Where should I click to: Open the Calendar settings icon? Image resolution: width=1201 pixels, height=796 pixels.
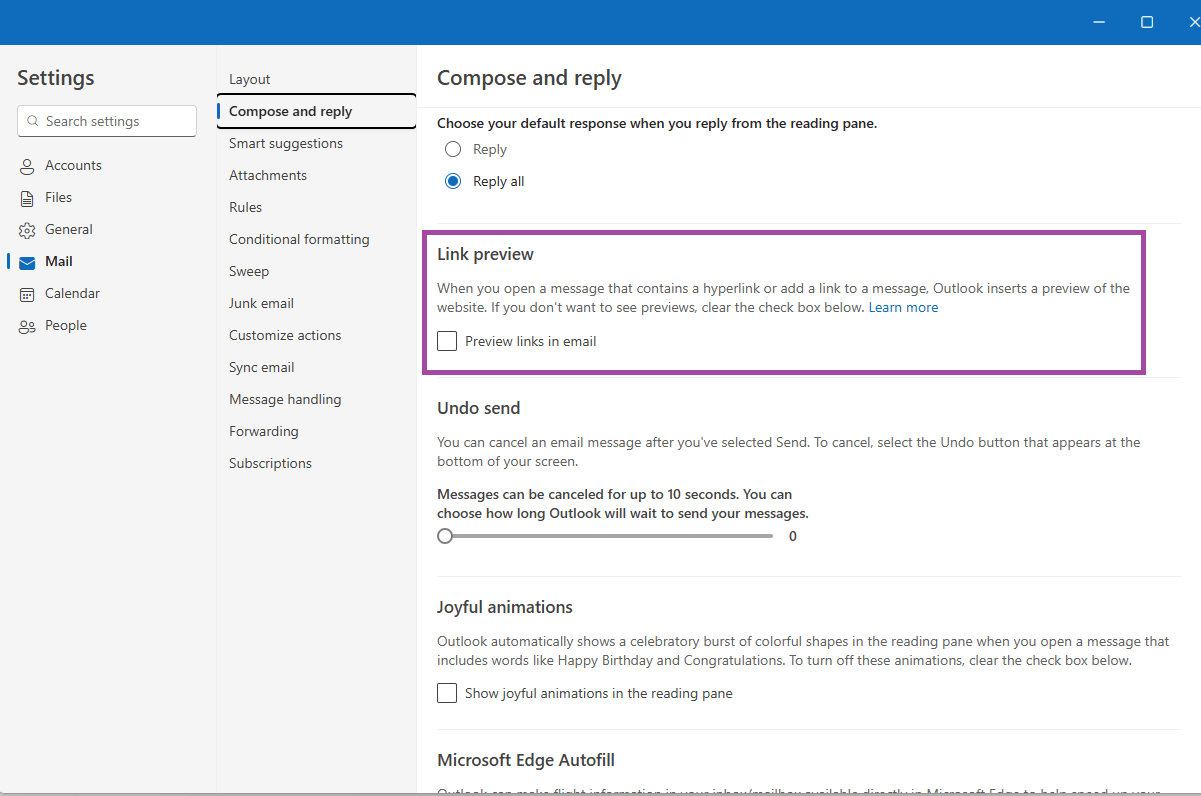click(x=26, y=293)
